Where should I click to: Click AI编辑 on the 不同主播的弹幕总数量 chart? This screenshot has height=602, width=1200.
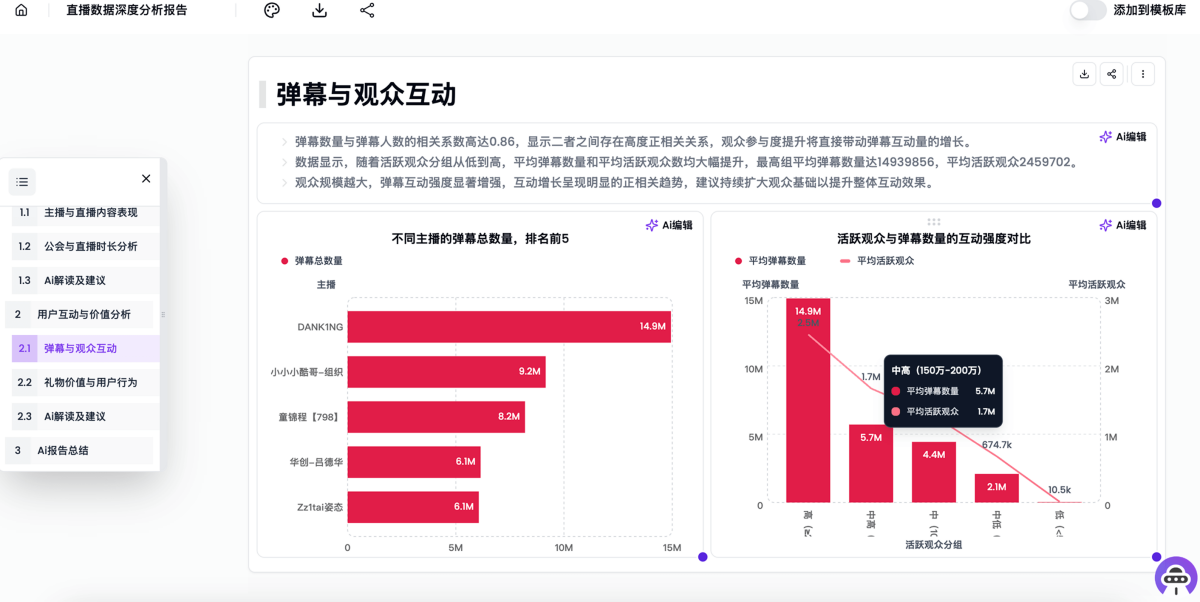click(670, 226)
